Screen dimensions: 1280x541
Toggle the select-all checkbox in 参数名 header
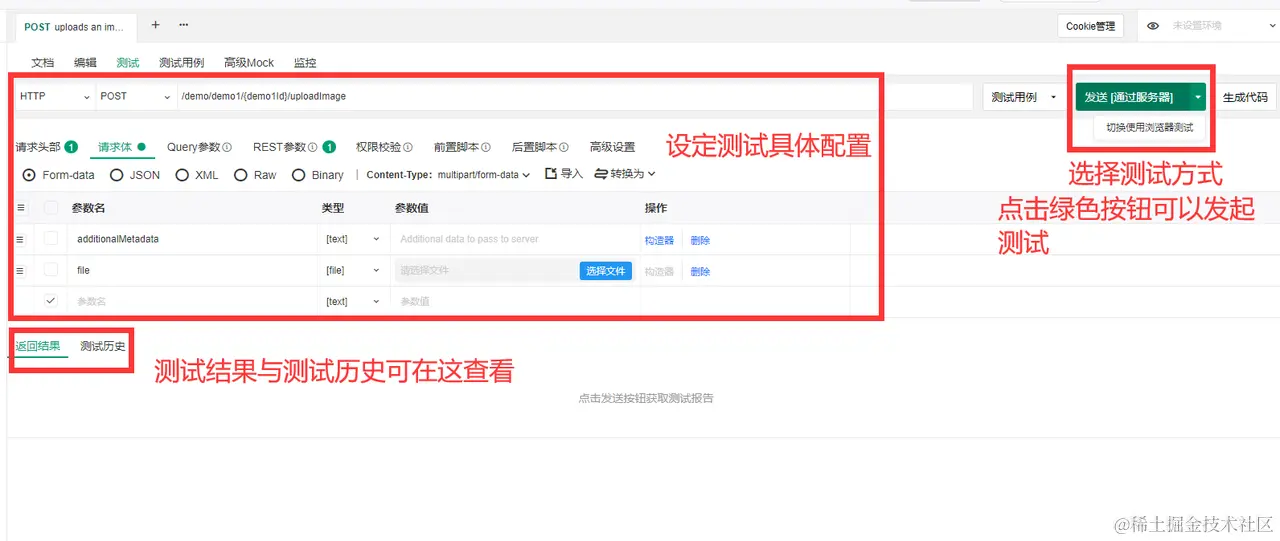tap(51, 208)
